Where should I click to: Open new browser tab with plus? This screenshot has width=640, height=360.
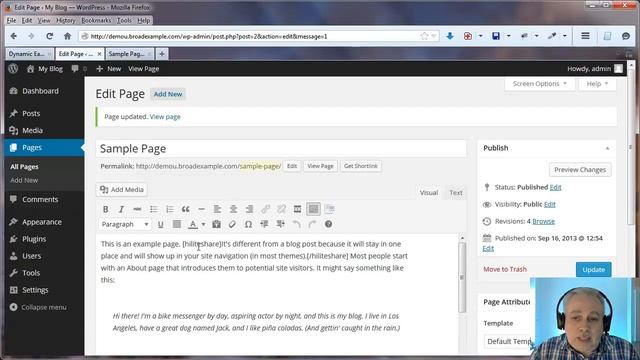coord(162,54)
